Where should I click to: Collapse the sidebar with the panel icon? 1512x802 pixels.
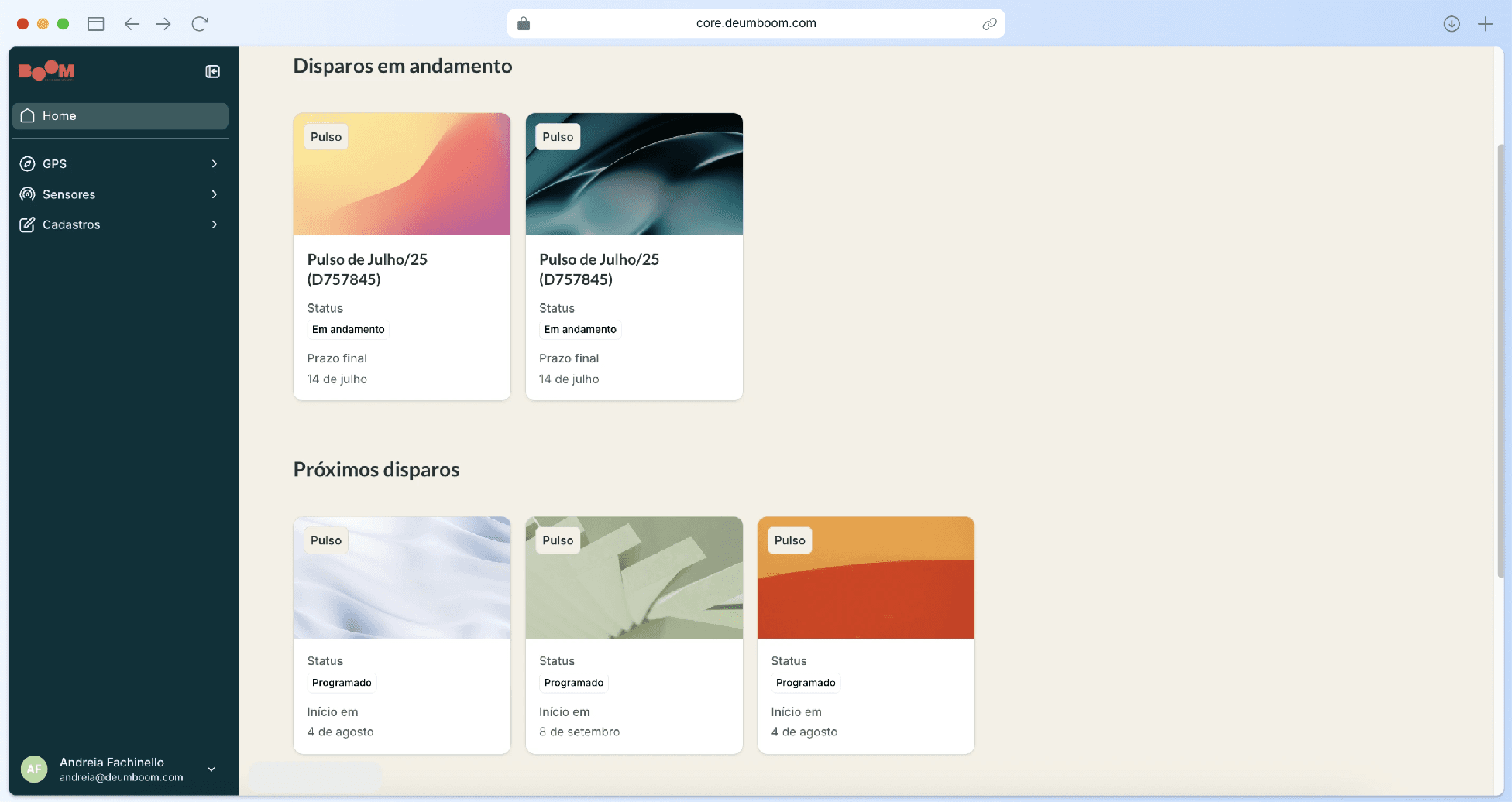tap(212, 71)
